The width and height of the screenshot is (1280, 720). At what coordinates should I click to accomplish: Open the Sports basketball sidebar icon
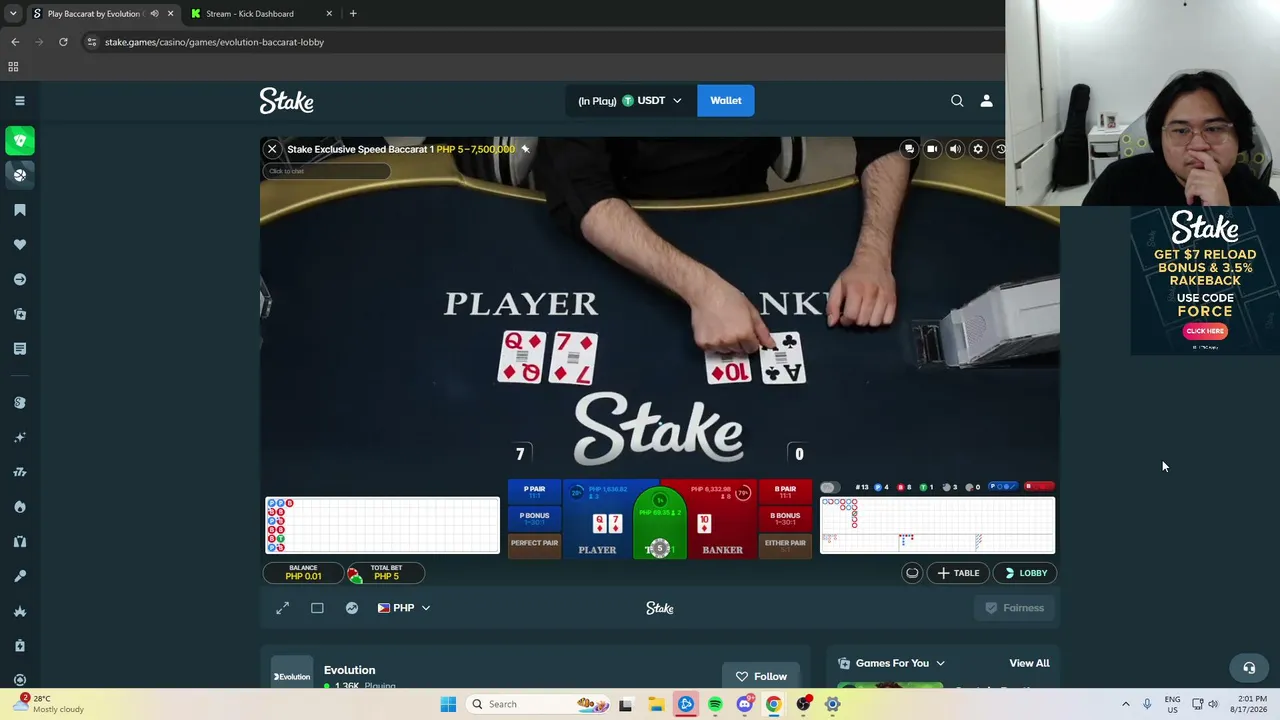tap(20, 174)
